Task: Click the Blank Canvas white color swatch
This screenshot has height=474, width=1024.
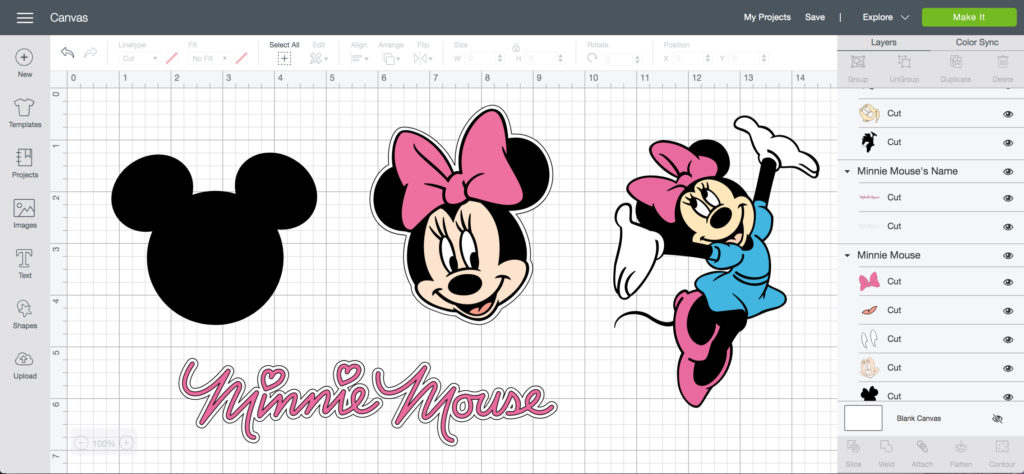Action: (x=863, y=418)
